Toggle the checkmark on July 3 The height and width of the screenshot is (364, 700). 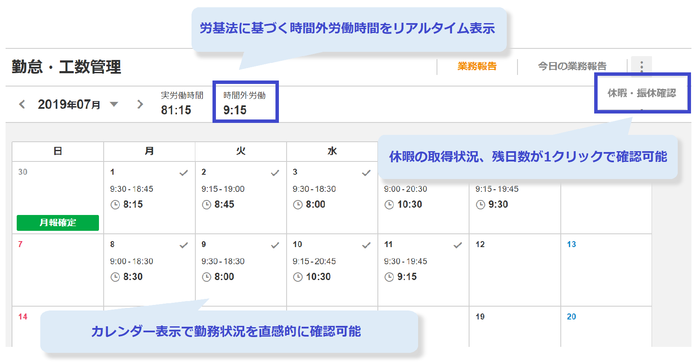pos(366,173)
